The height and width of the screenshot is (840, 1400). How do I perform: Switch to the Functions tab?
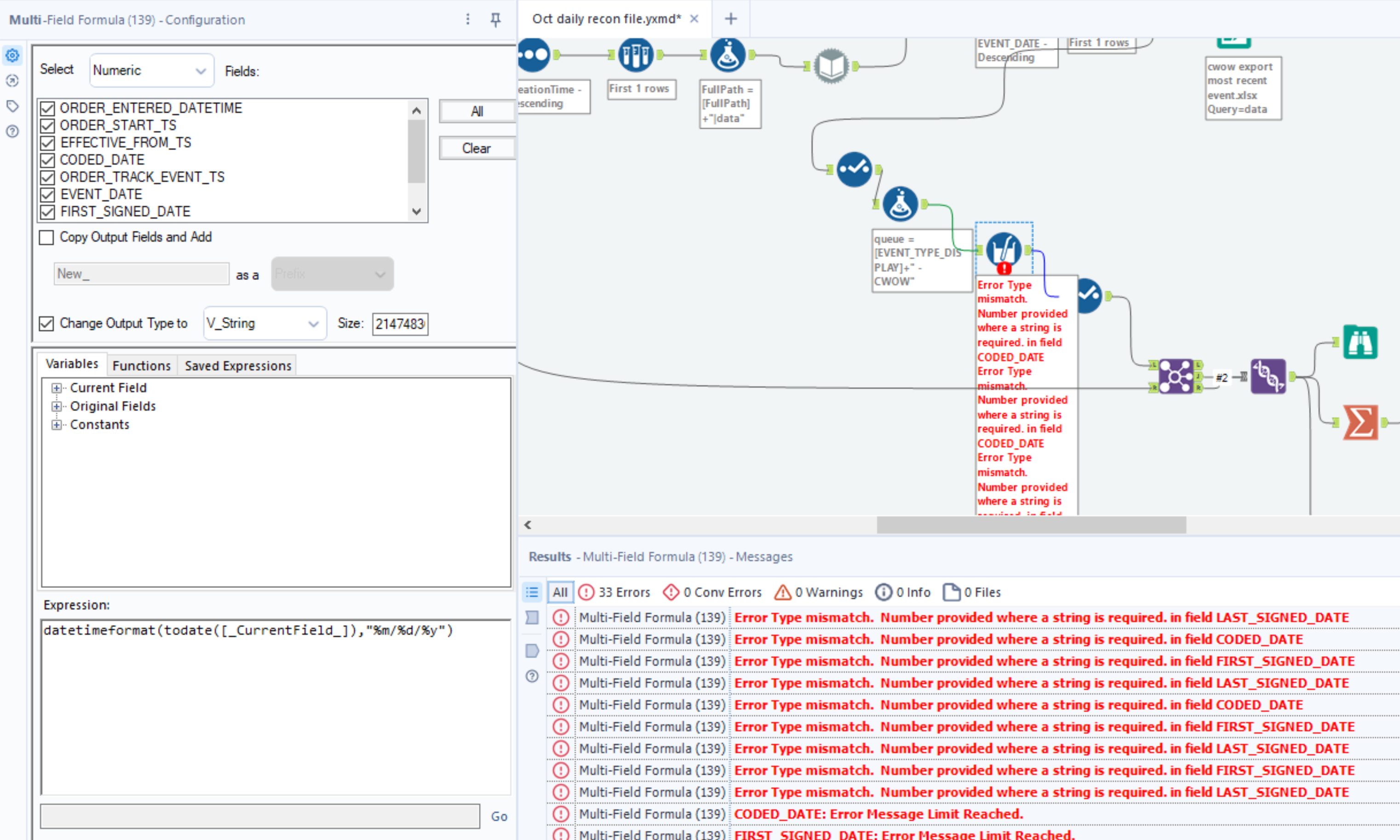pyautogui.click(x=142, y=366)
